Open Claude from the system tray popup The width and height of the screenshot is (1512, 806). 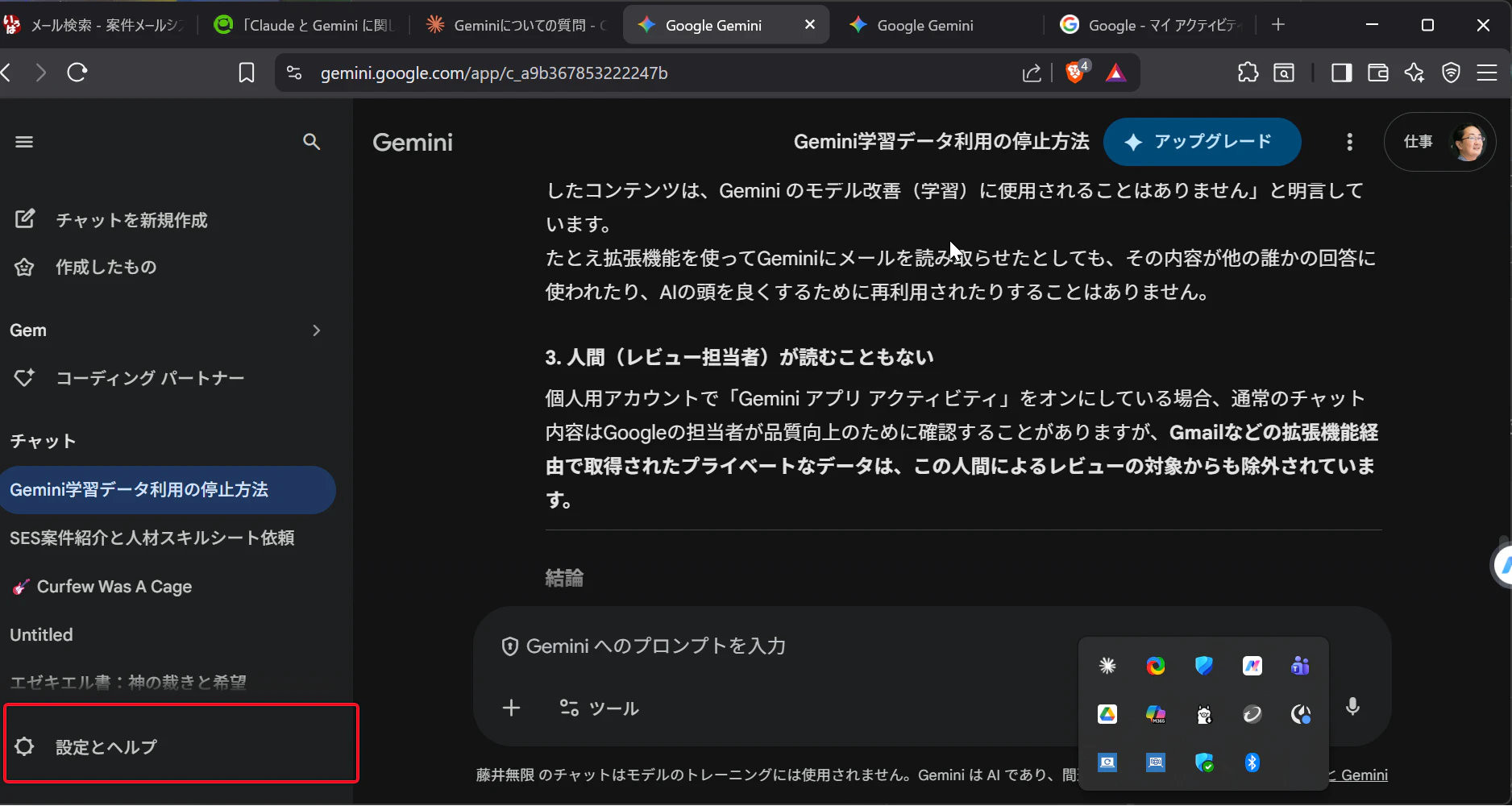[1107, 665]
